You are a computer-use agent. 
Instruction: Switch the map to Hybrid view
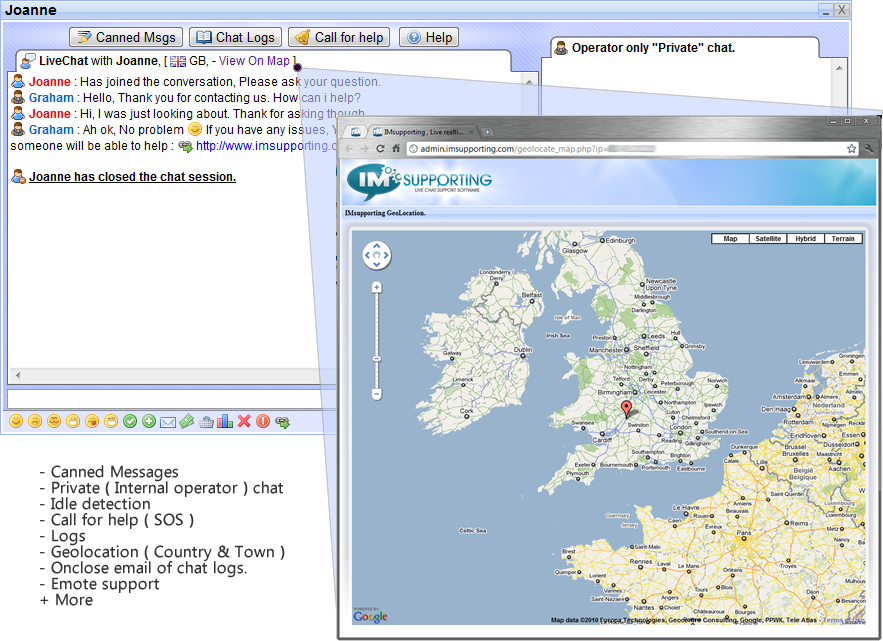point(805,239)
